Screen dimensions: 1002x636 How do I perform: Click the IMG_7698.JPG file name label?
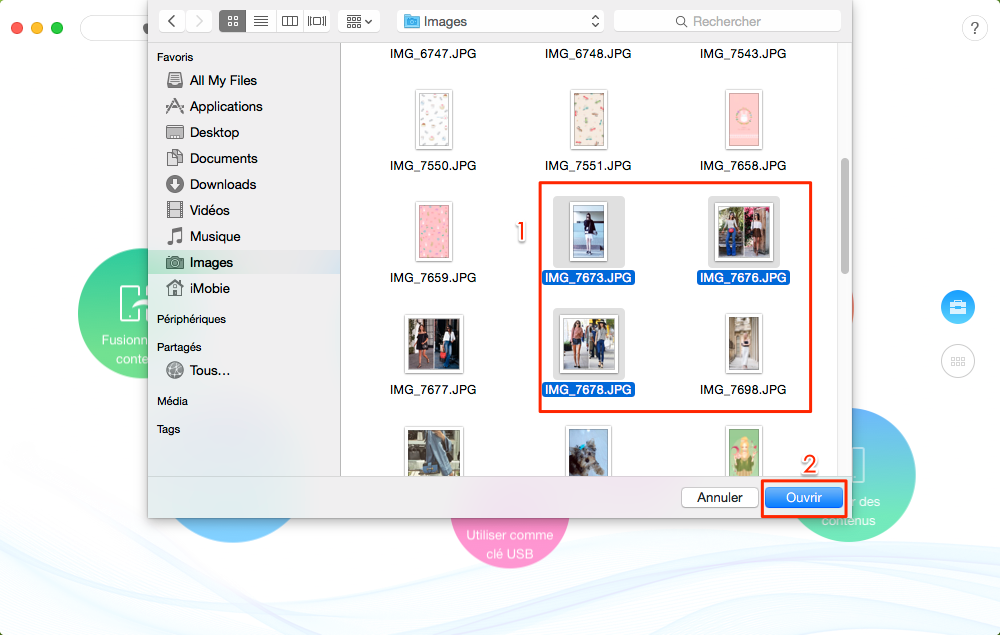[x=743, y=390]
